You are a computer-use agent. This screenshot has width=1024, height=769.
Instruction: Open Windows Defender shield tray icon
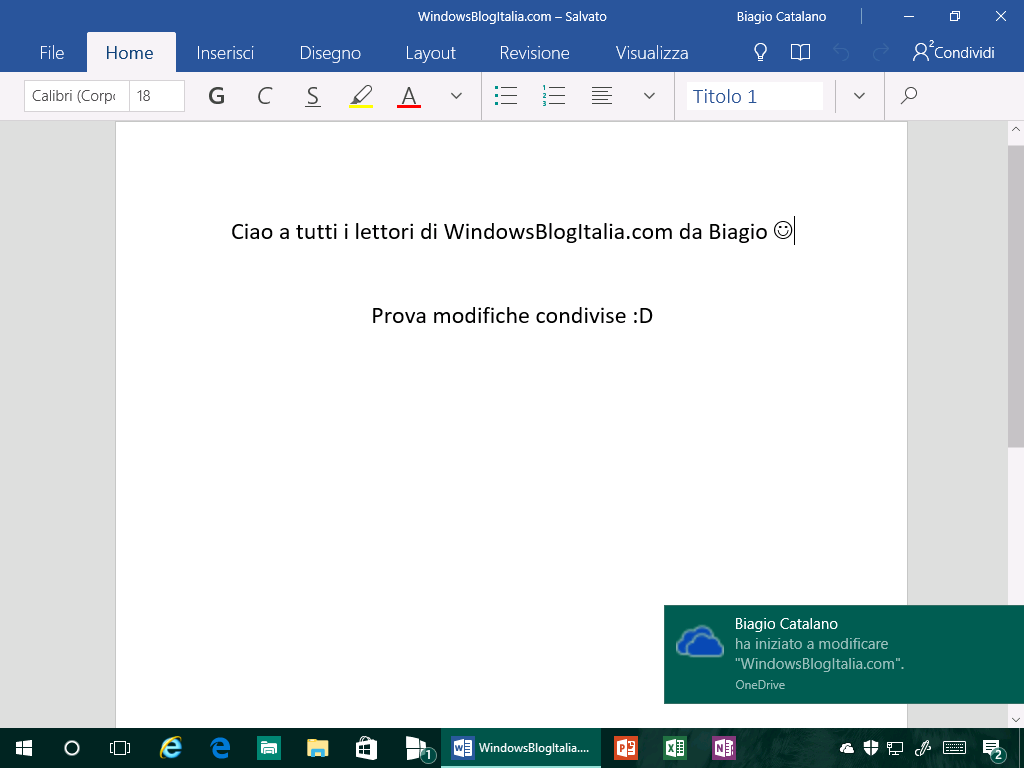pyautogui.click(x=871, y=748)
